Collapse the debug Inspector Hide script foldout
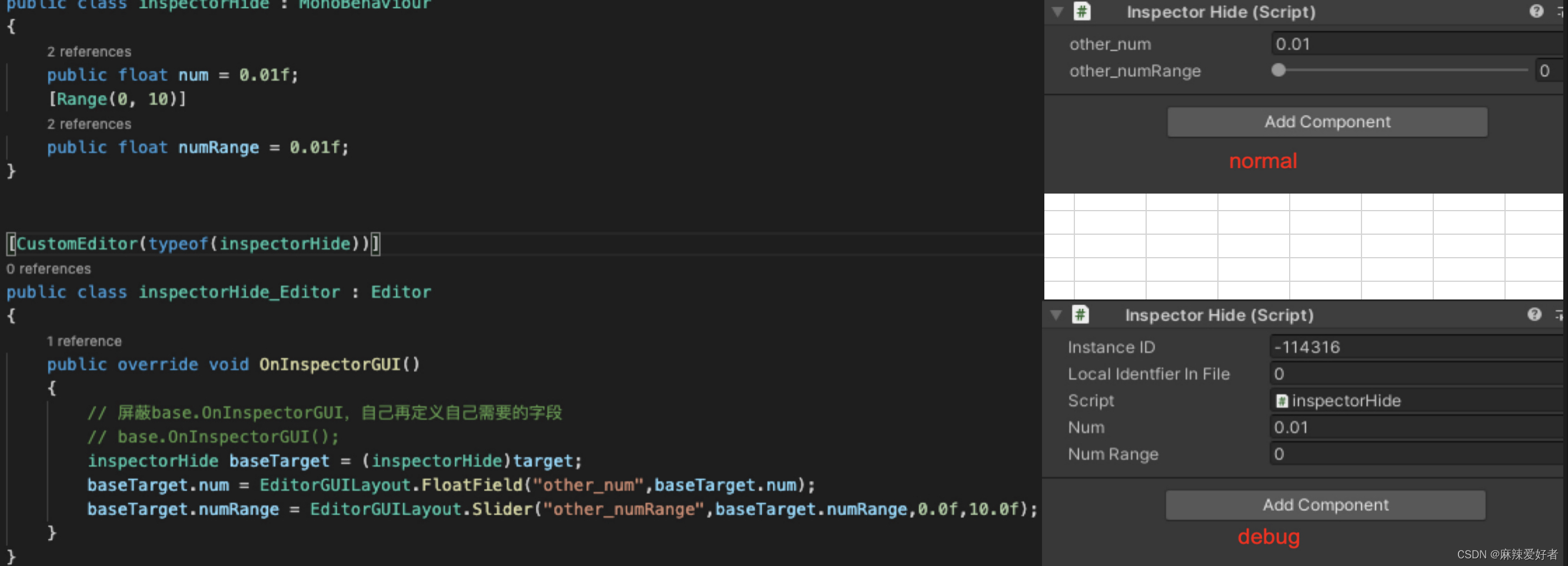The height and width of the screenshot is (566, 1568). [x=1056, y=315]
